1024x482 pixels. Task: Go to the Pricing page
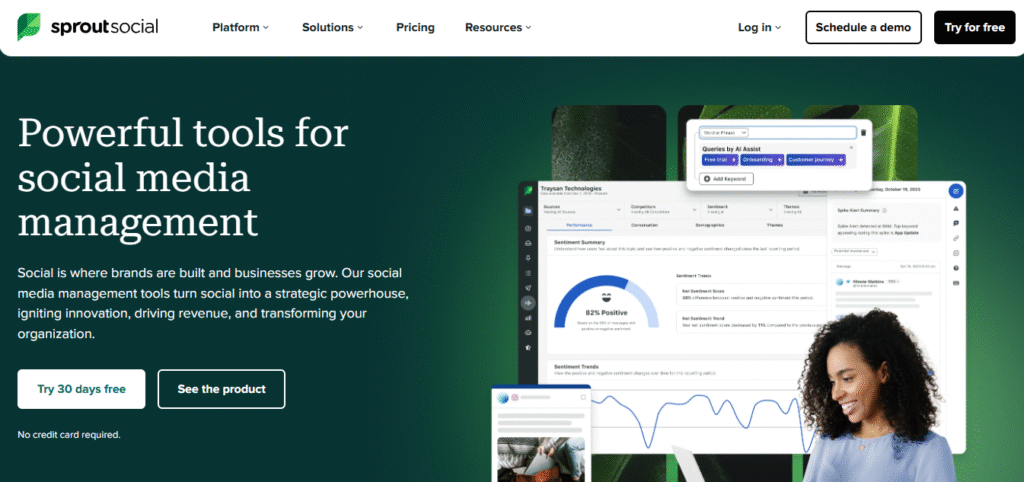tap(415, 27)
